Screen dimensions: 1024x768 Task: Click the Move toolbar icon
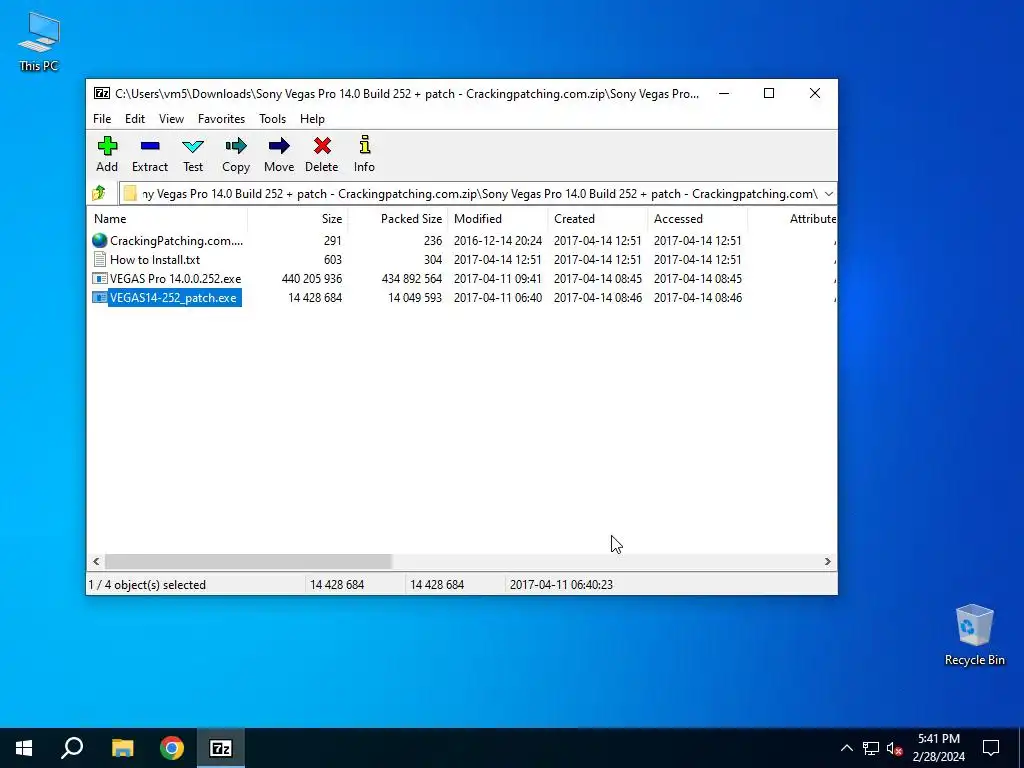point(279,146)
